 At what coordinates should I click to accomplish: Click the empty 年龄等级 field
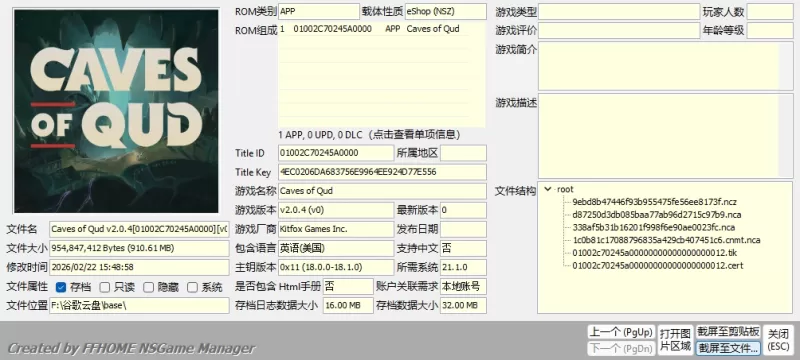[770, 30]
